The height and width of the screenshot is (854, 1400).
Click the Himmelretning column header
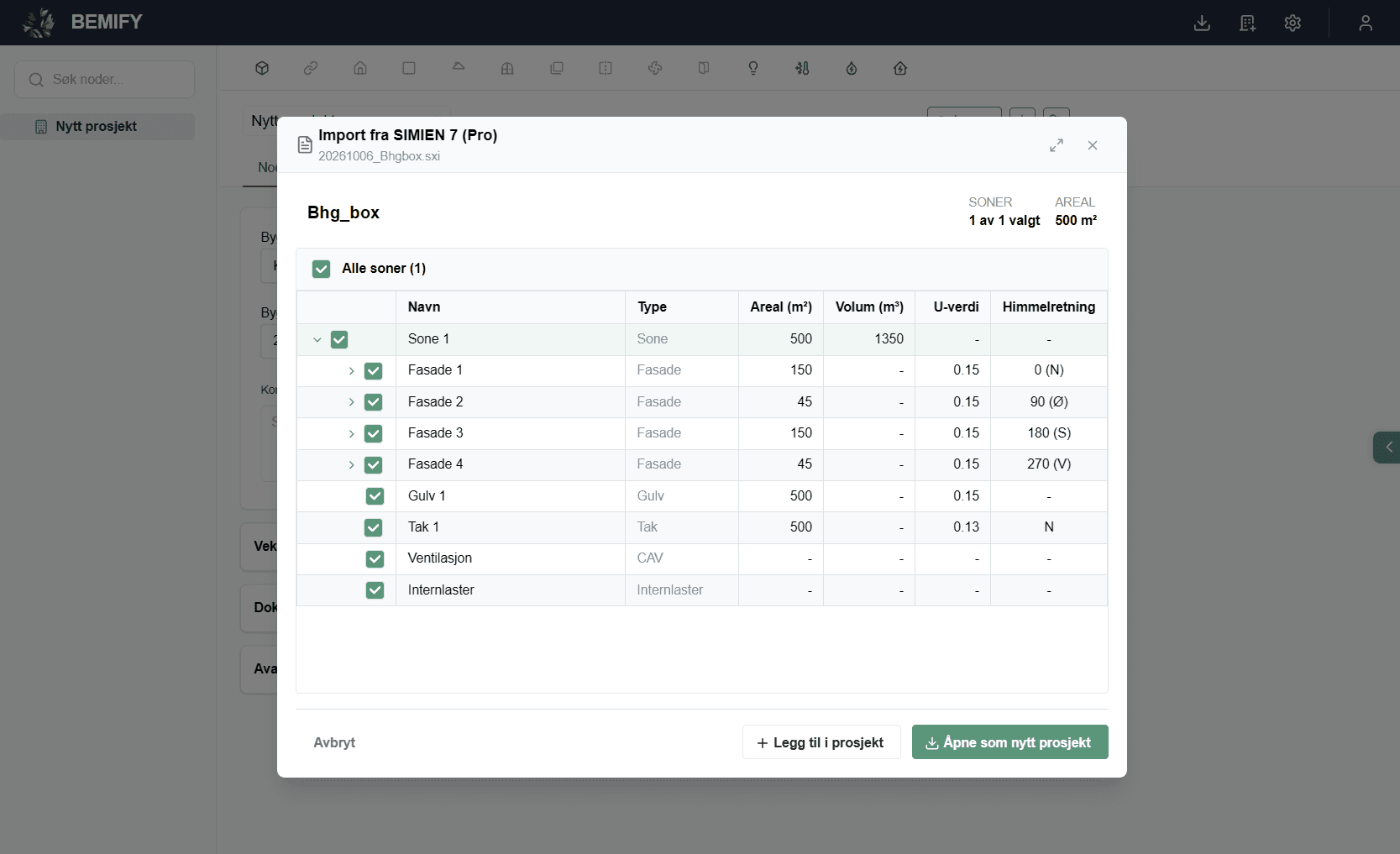pos(1049,307)
